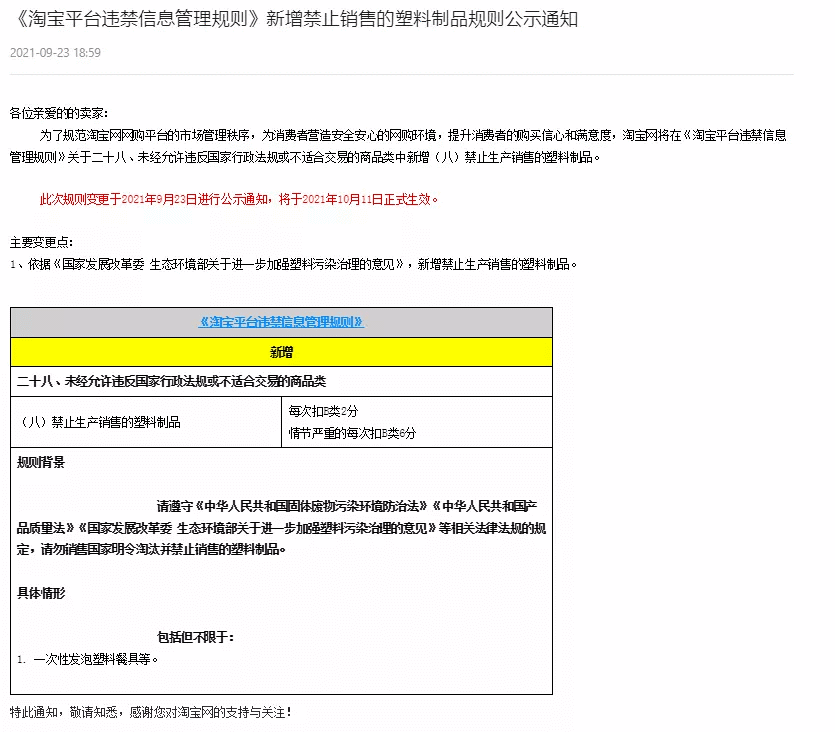This screenshot has height=732, width=835.
Task: Click the greeting 各位亲爱的卖家
Action: point(59,113)
